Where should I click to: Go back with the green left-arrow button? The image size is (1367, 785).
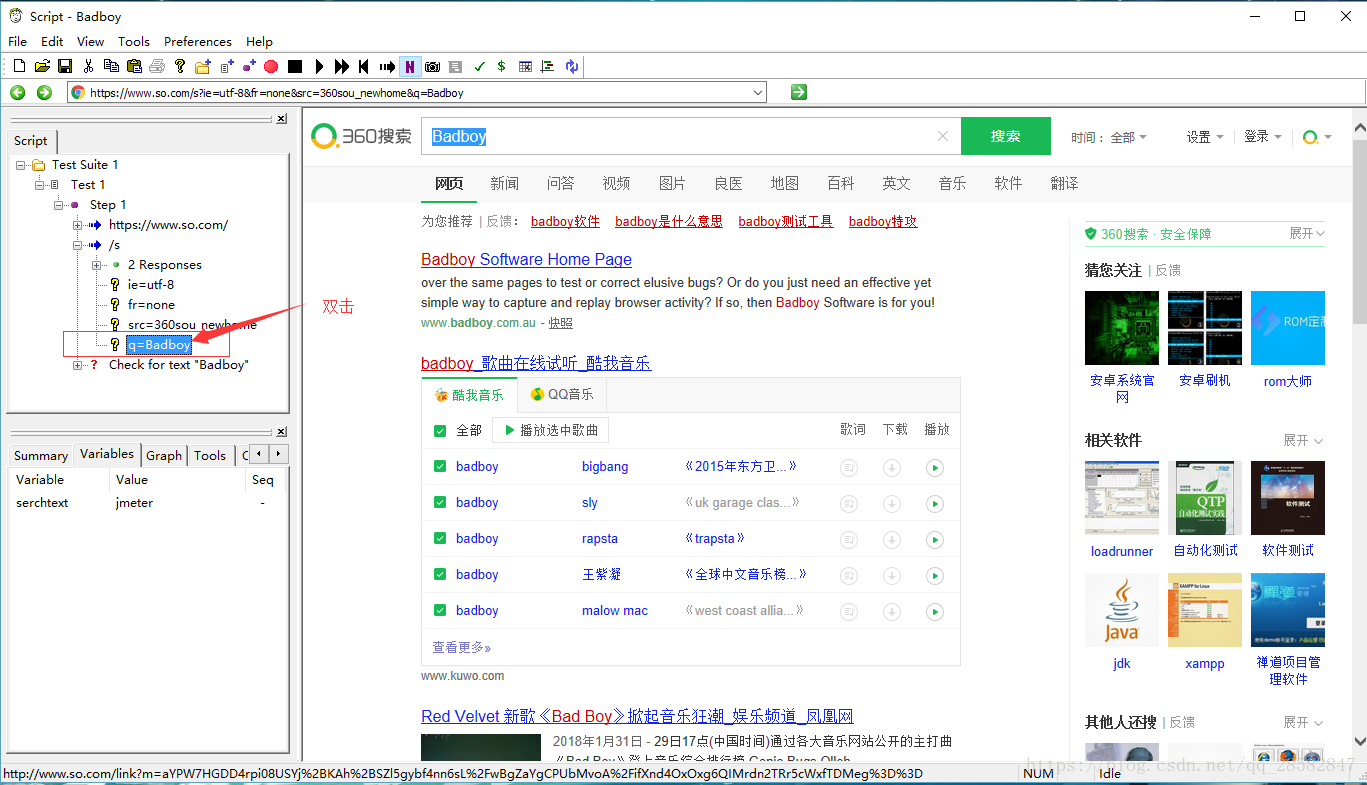pos(18,92)
